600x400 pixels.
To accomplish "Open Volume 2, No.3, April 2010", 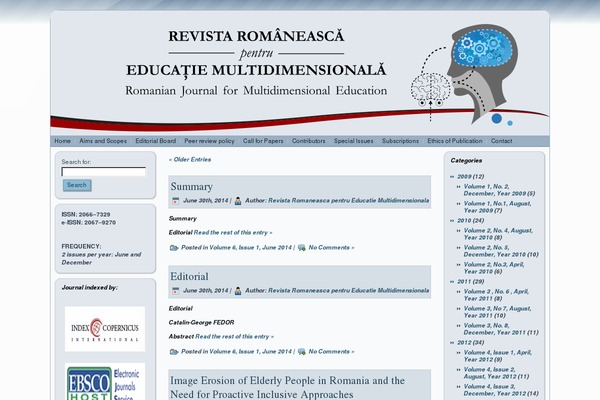I will [x=494, y=268].
